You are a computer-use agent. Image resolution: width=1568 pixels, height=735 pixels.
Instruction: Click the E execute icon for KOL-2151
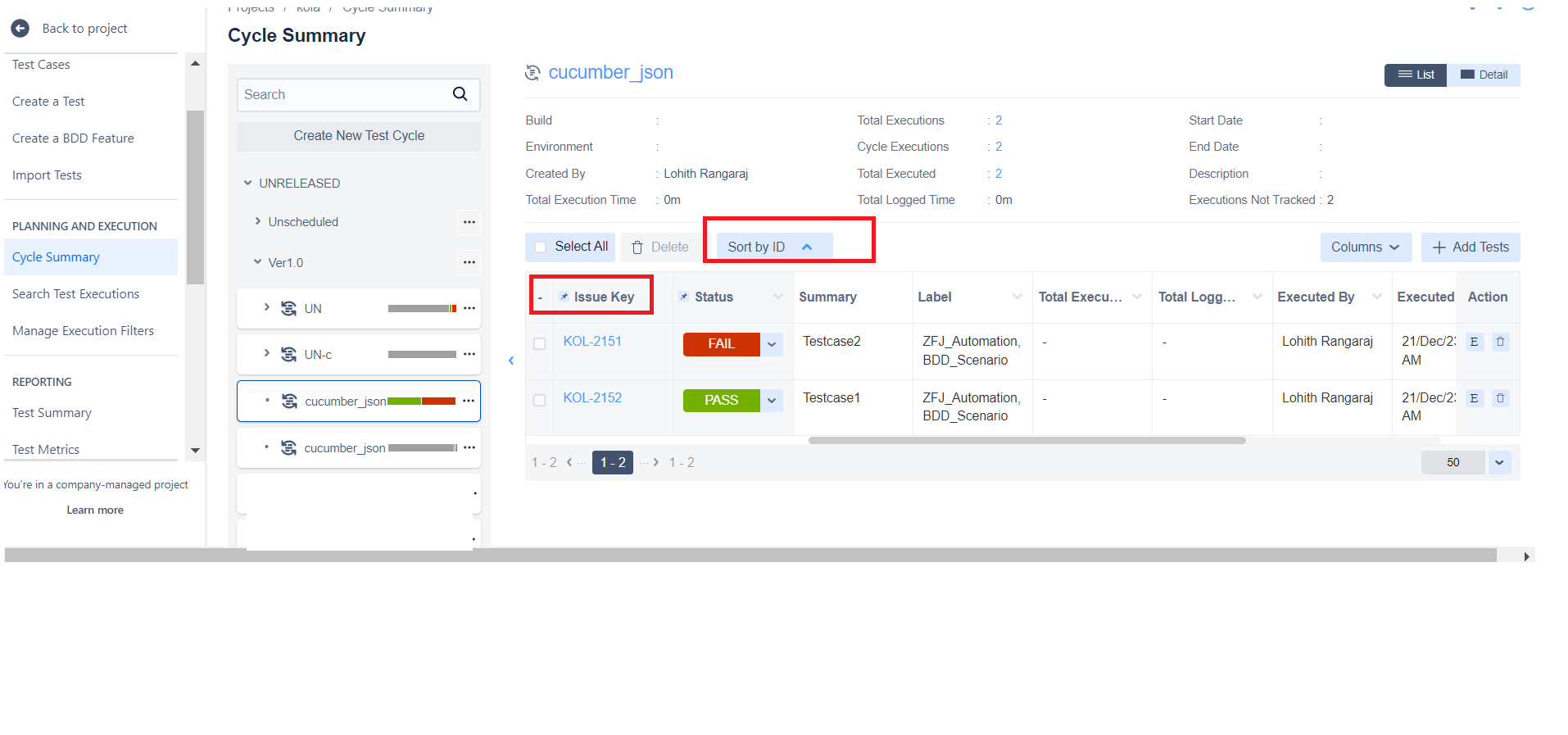pyautogui.click(x=1474, y=342)
